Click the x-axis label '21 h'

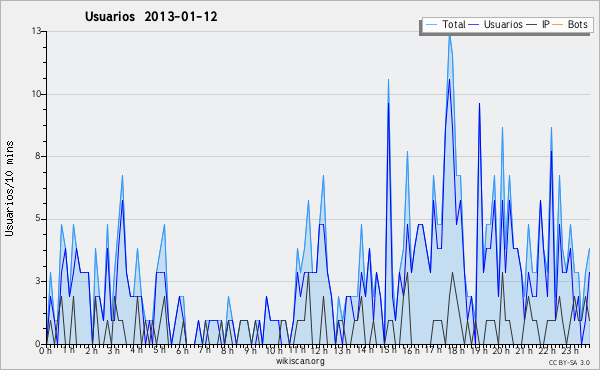[x=524, y=350]
